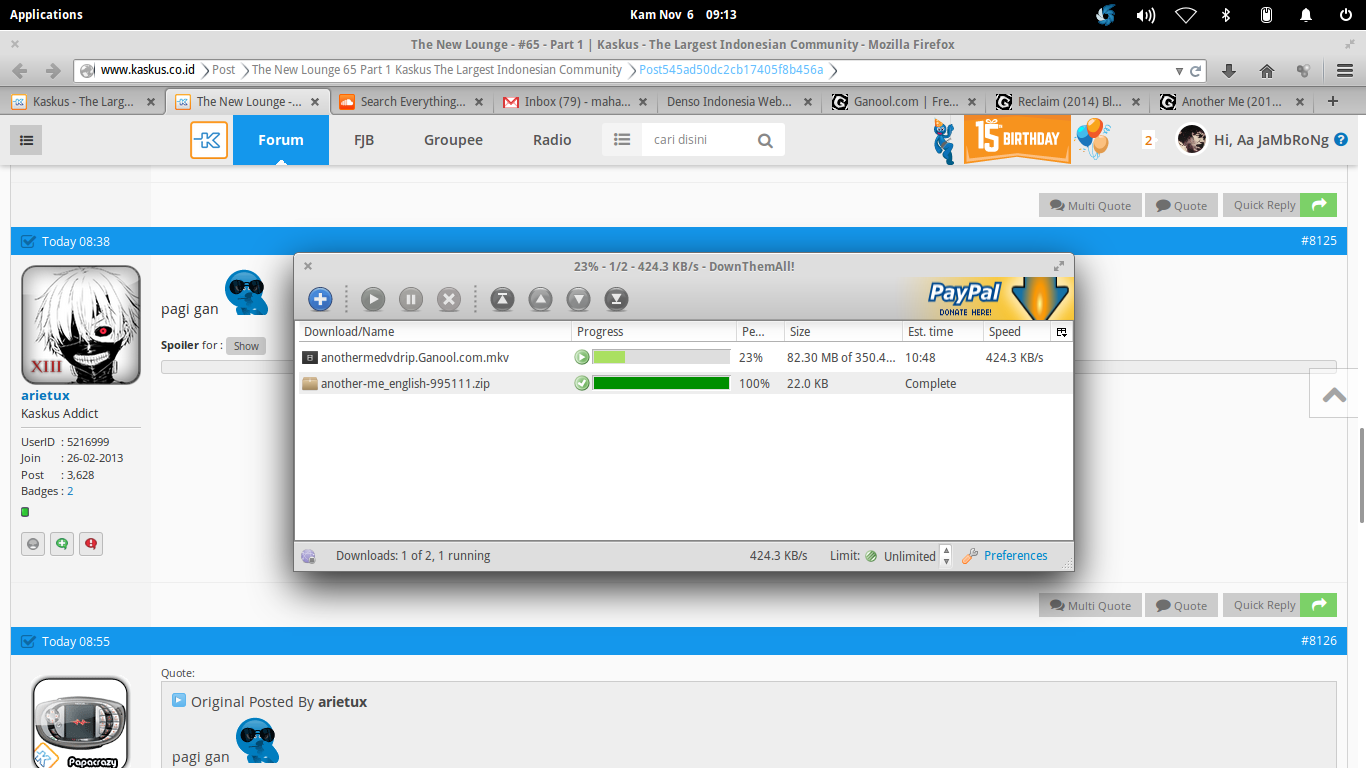
Task: Toggle checkbox on post Today 08:55
Action: [28, 641]
